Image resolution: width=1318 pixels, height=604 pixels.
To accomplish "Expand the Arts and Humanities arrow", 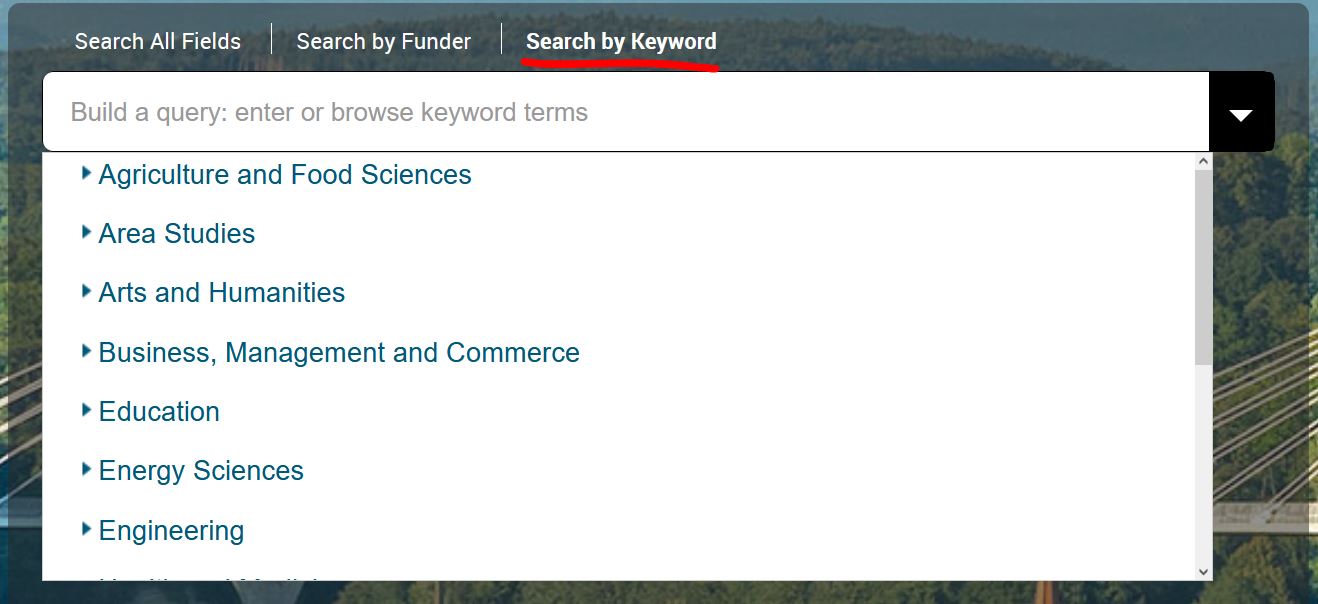I will (86, 291).
